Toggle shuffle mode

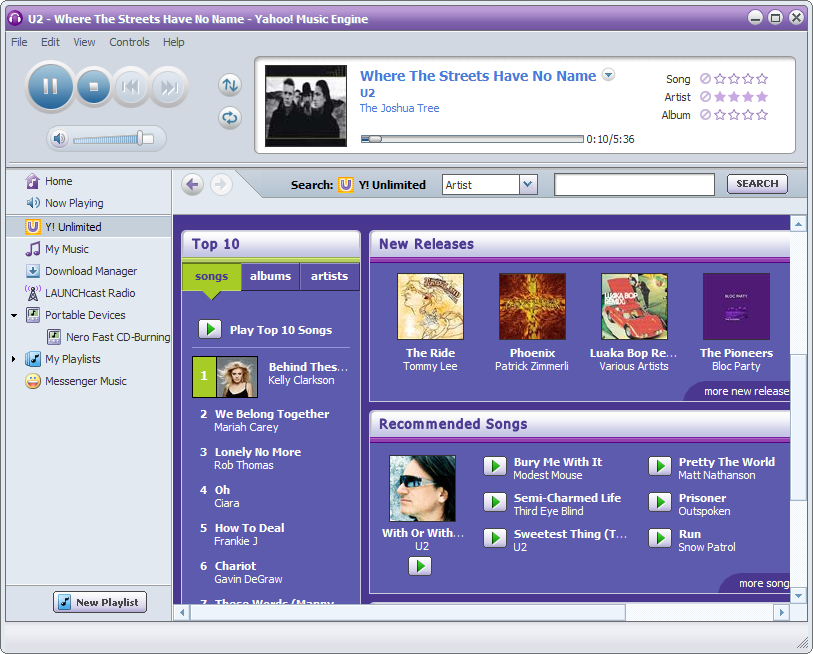pos(230,85)
